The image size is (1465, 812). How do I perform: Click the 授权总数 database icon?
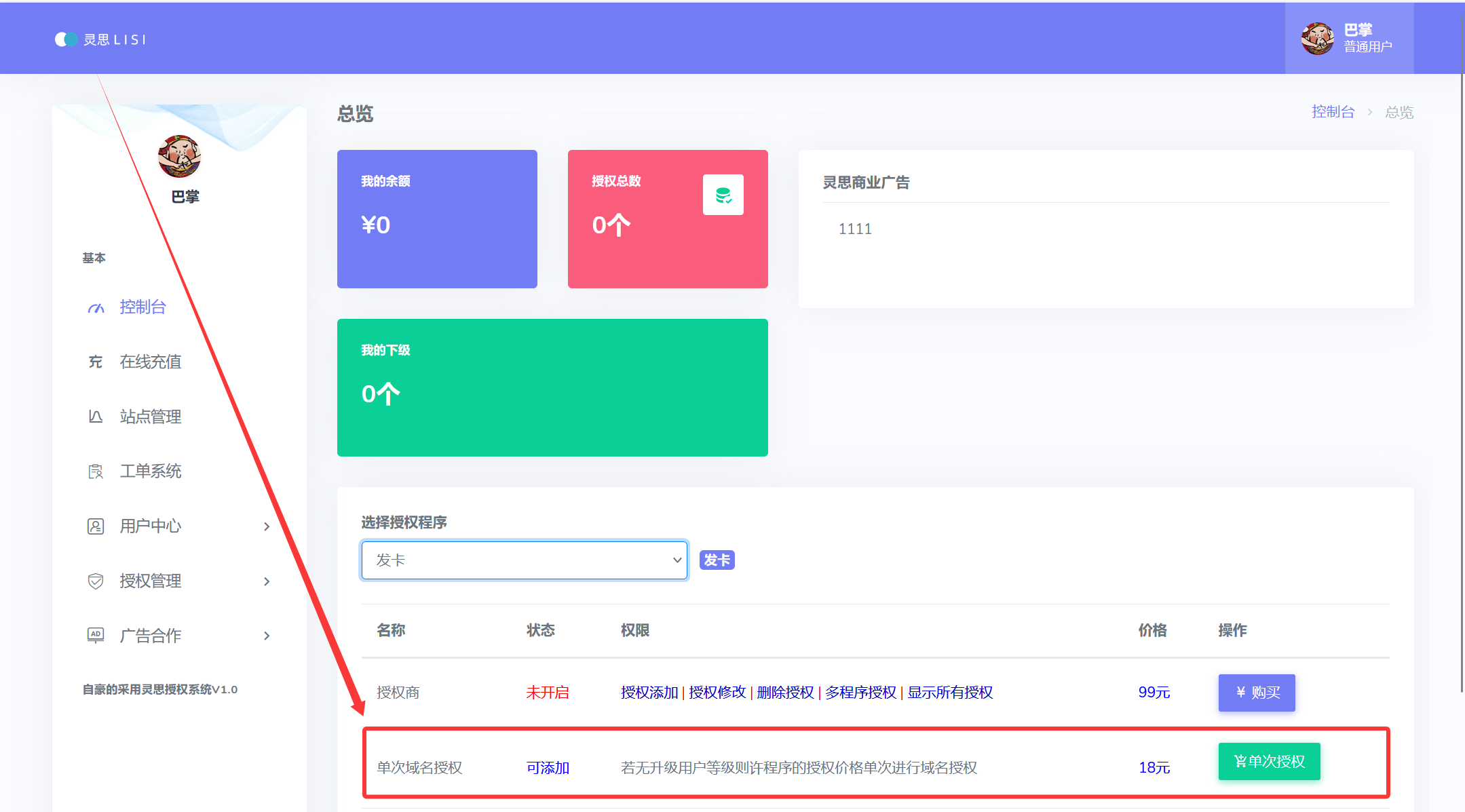tap(723, 195)
